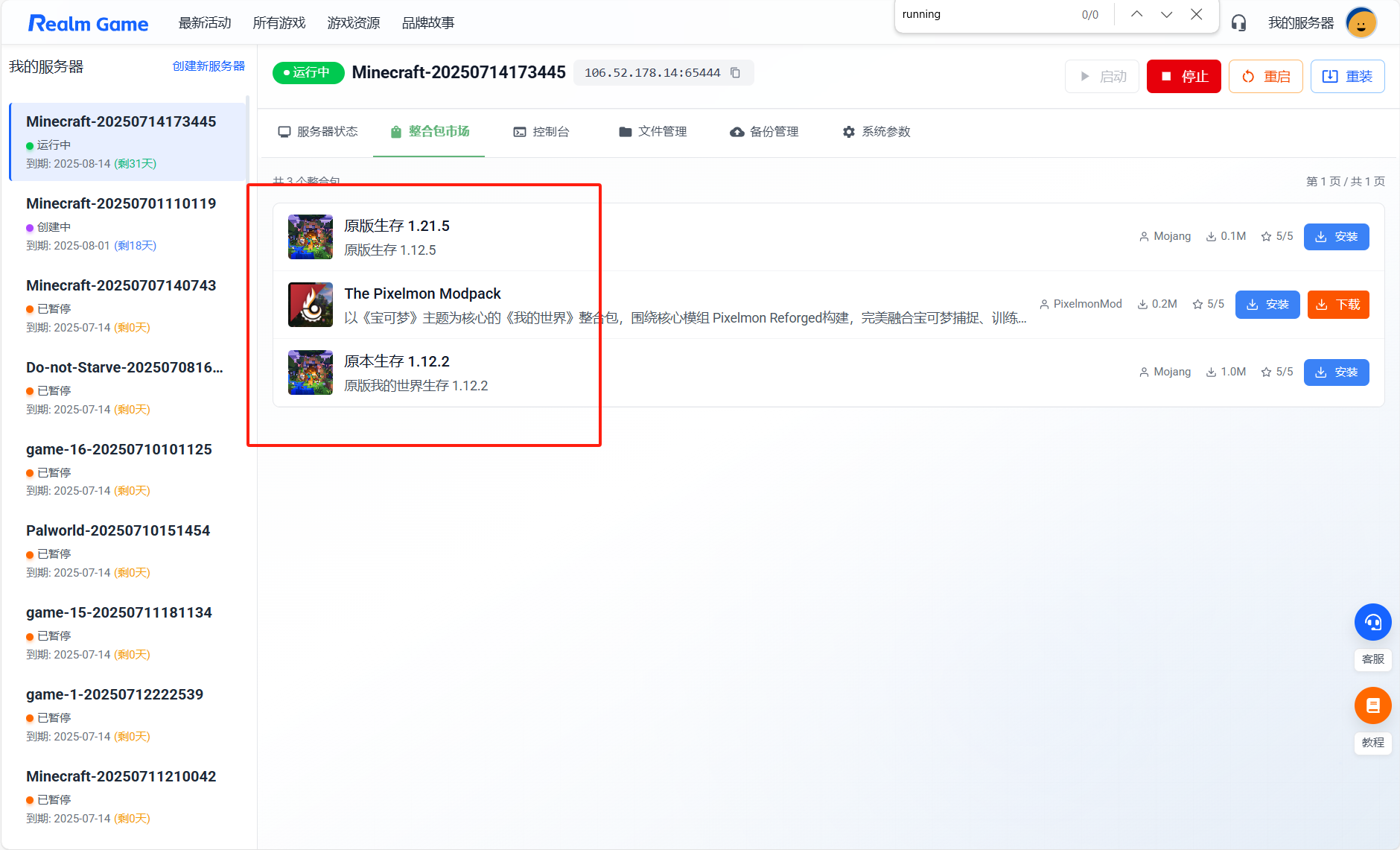The height and width of the screenshot is (850, 1400).
Task: Open the floating 教程 tutorial bubble
Action: 1372,705
